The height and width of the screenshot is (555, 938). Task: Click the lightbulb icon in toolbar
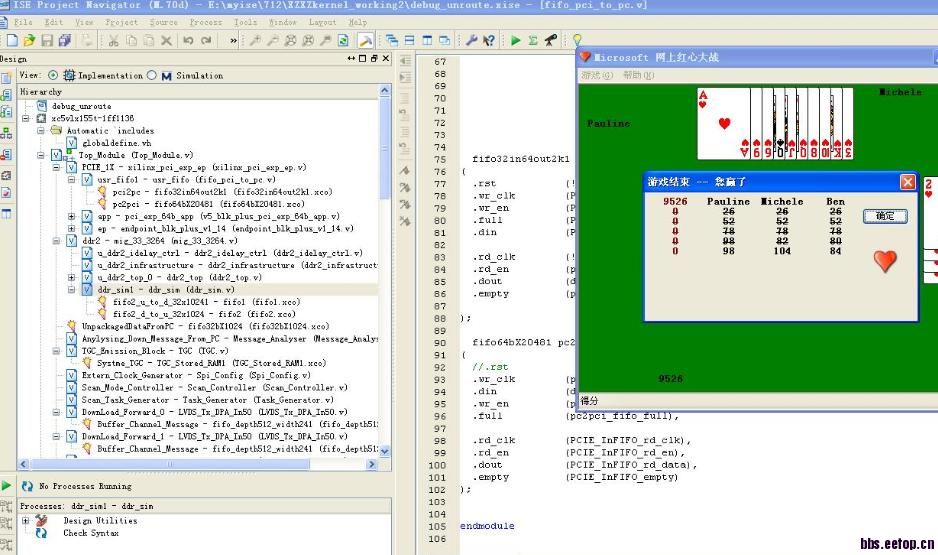577,40
